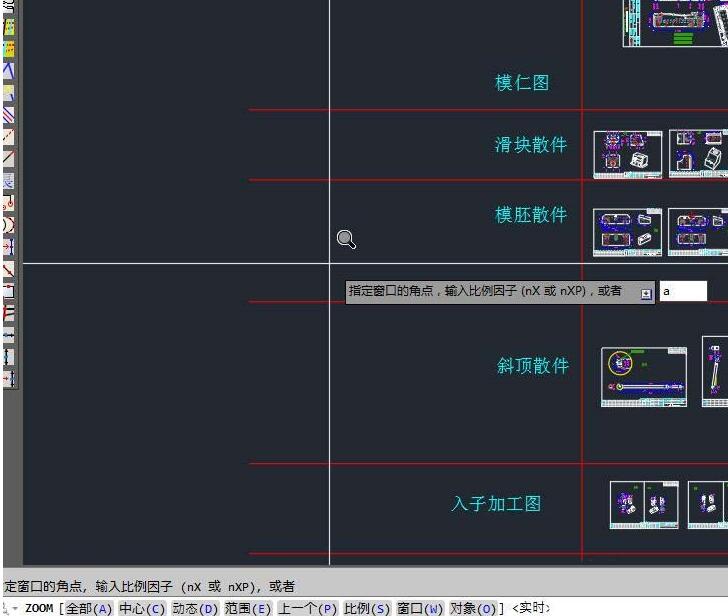Pick the black and red solid diagonal line tool
Viewport: 728px width, 616px height.
click(x=9, y=159)
